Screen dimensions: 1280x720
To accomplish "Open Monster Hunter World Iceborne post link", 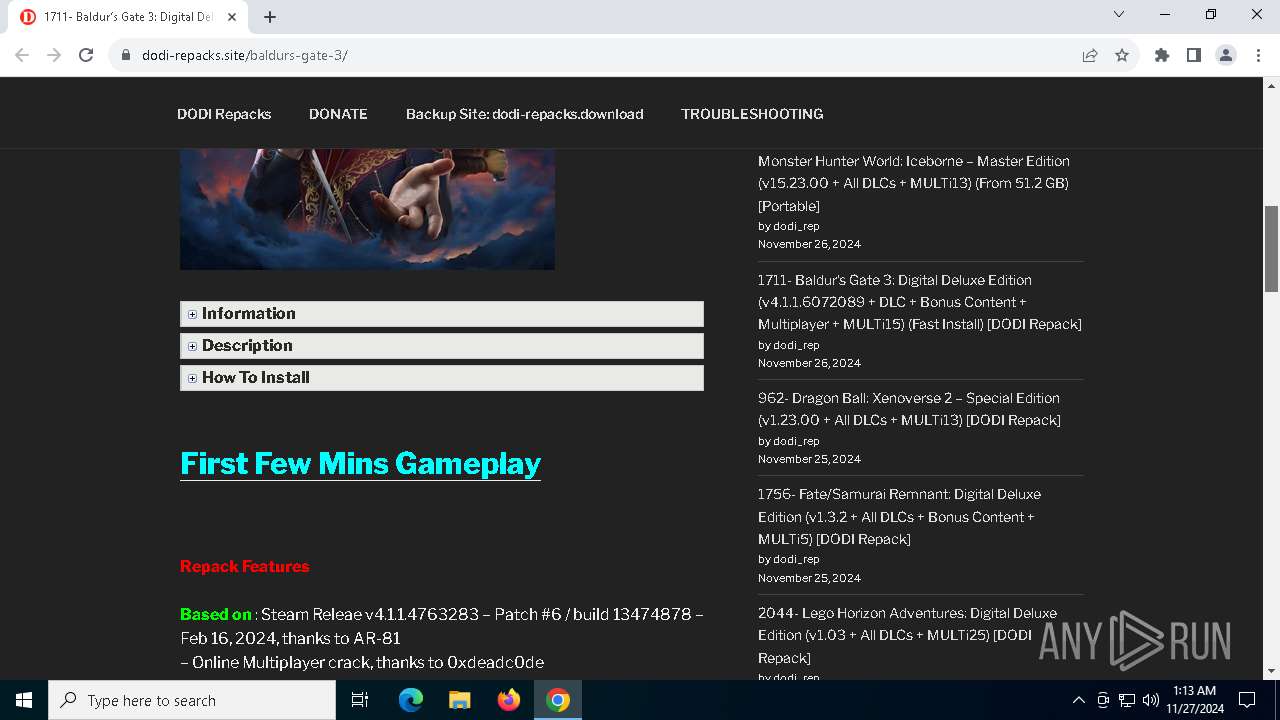I will (x=914, y=183).
